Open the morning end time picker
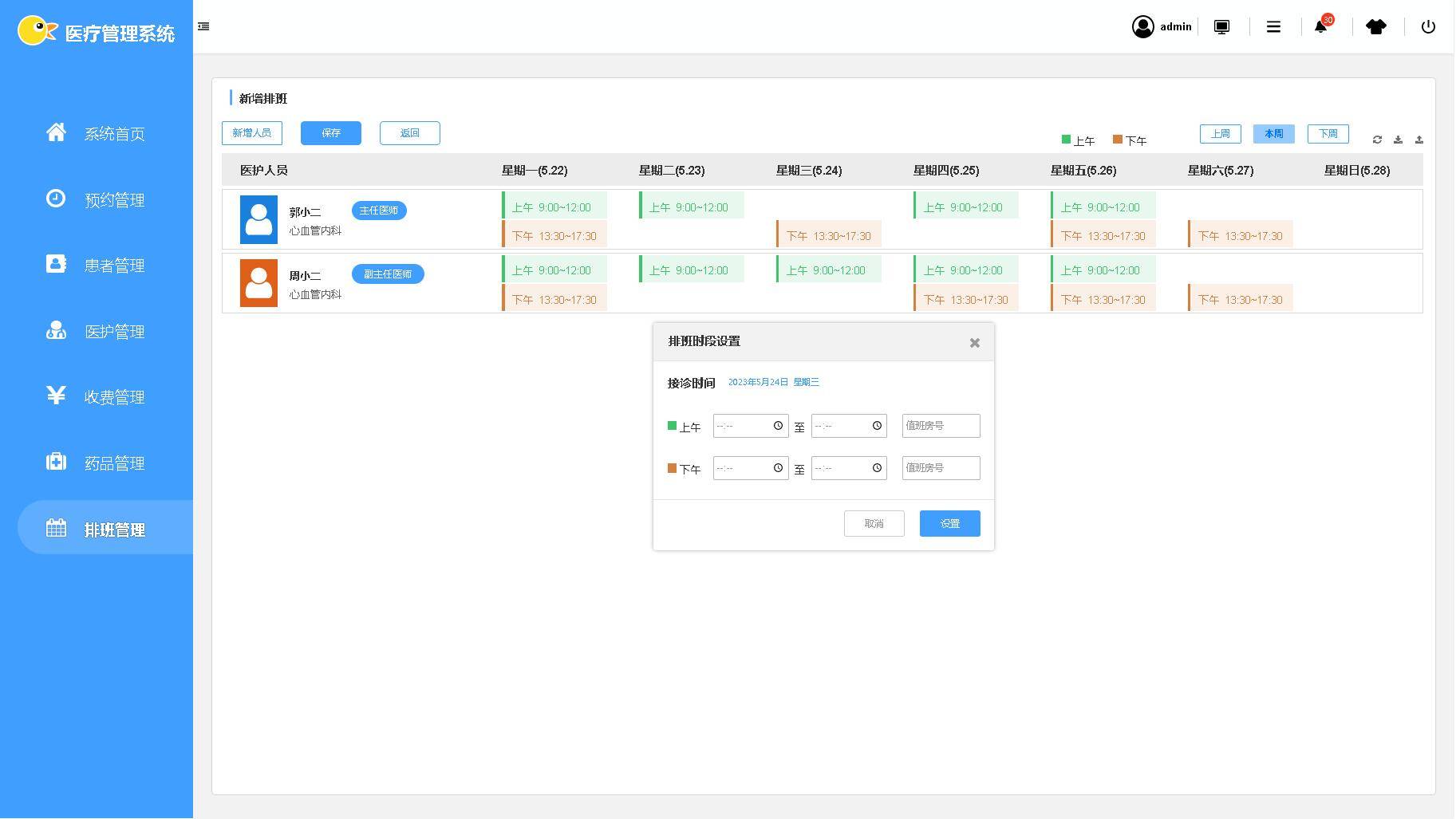Screen dimensions: 1456x819 876,426
